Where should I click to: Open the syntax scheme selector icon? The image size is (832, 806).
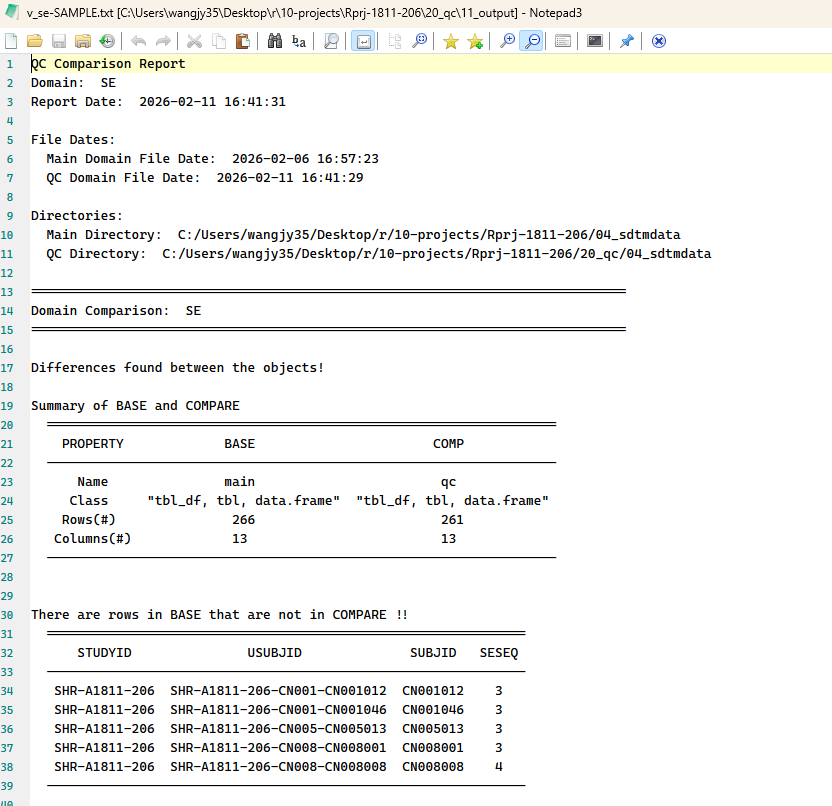pos(563,41)
